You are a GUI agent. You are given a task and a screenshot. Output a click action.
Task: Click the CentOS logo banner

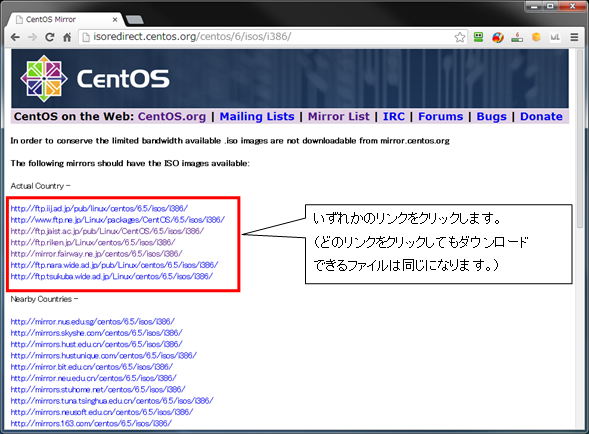pyautogui.click(x=290, y=79)
